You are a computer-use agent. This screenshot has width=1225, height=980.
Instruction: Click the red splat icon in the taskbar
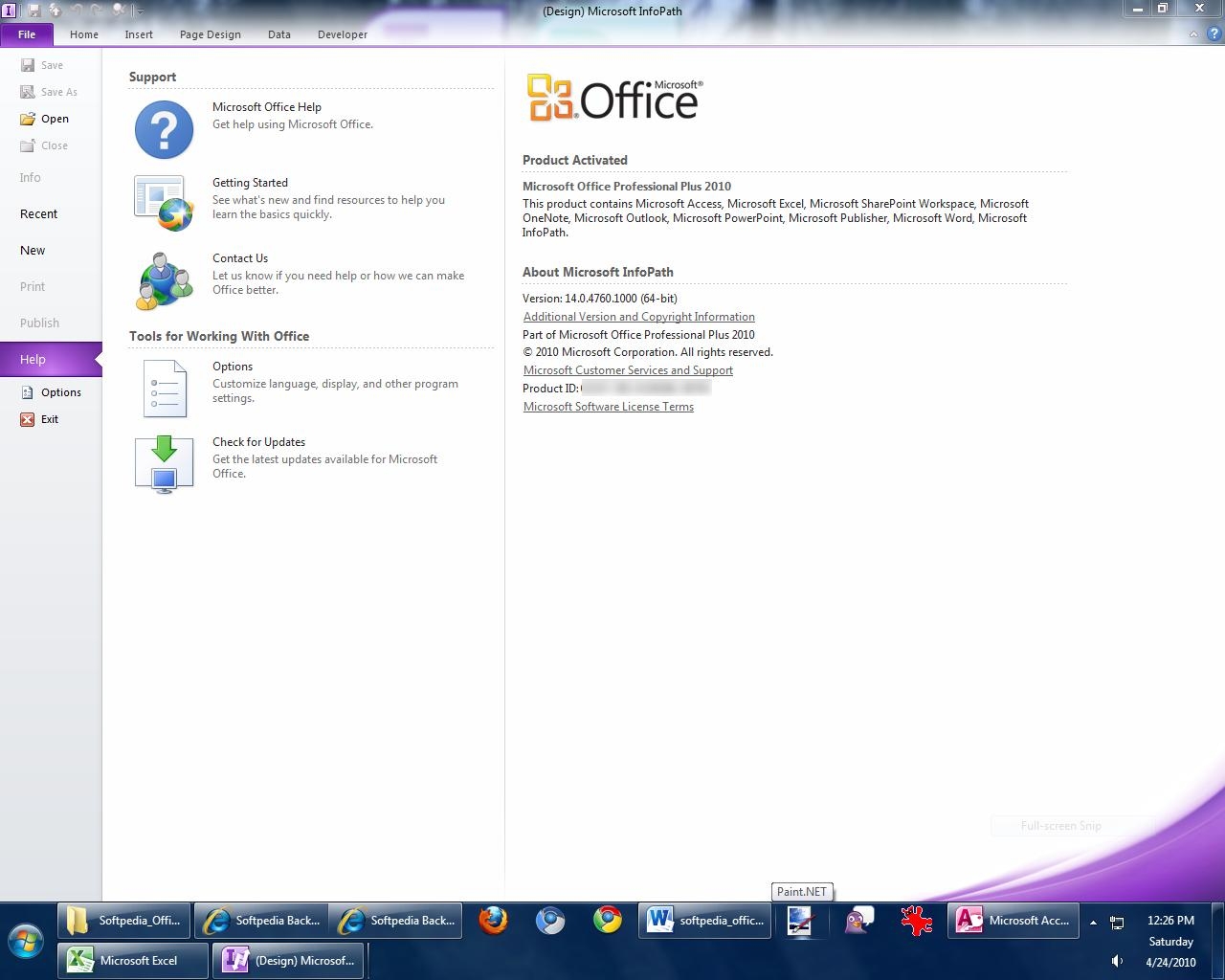point(917,921)
